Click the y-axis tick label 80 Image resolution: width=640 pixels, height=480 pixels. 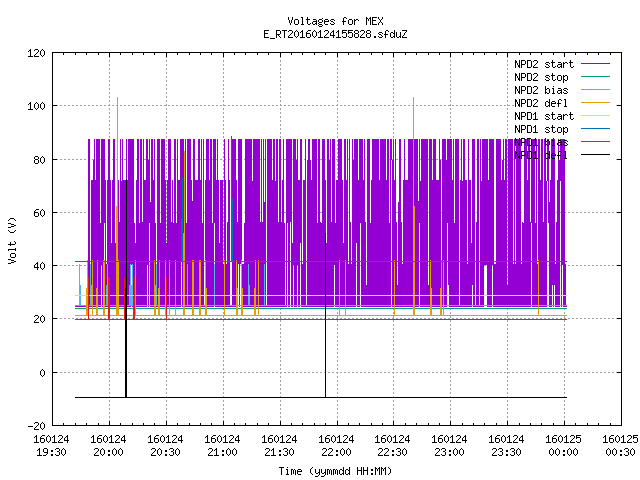point(39,160)
